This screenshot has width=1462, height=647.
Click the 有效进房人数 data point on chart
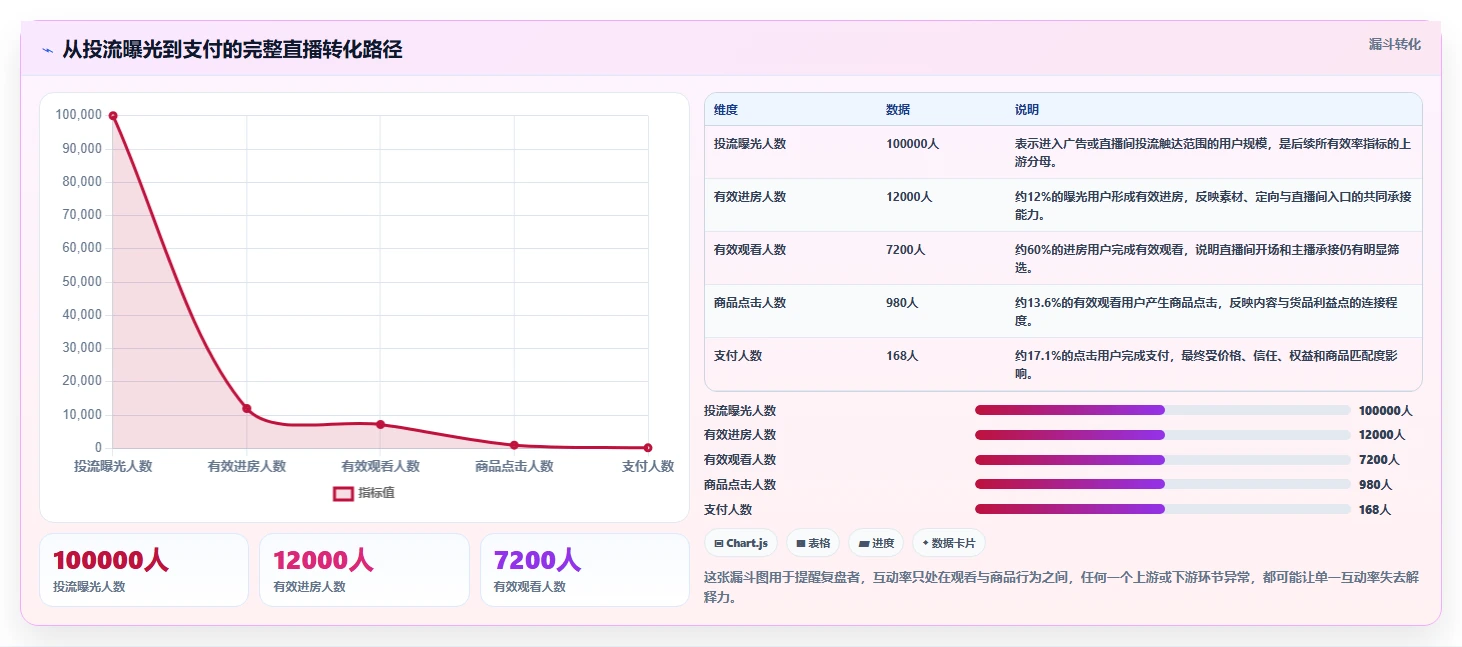pos(247,408)
